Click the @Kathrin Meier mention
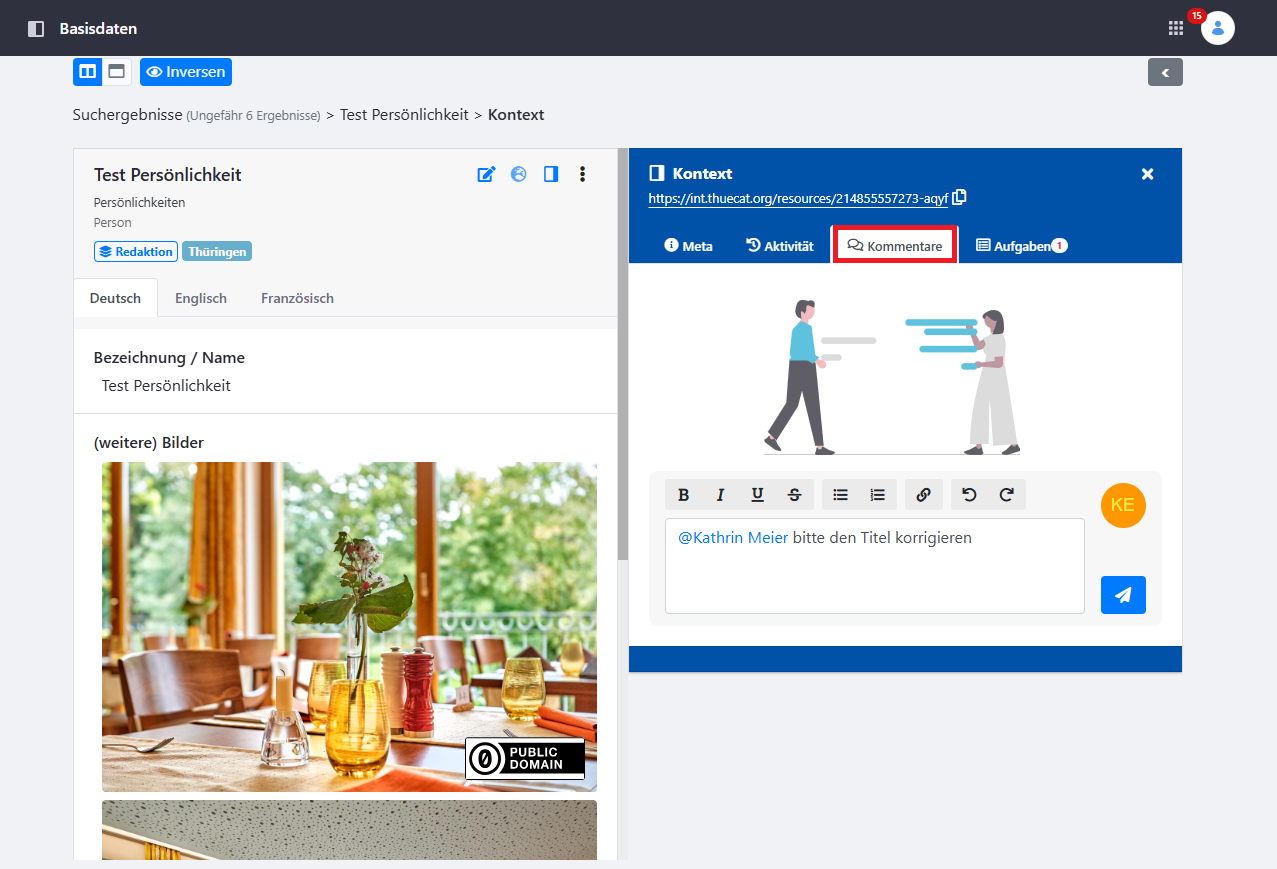Screen dimensions: 1277x869 (733, 538)
